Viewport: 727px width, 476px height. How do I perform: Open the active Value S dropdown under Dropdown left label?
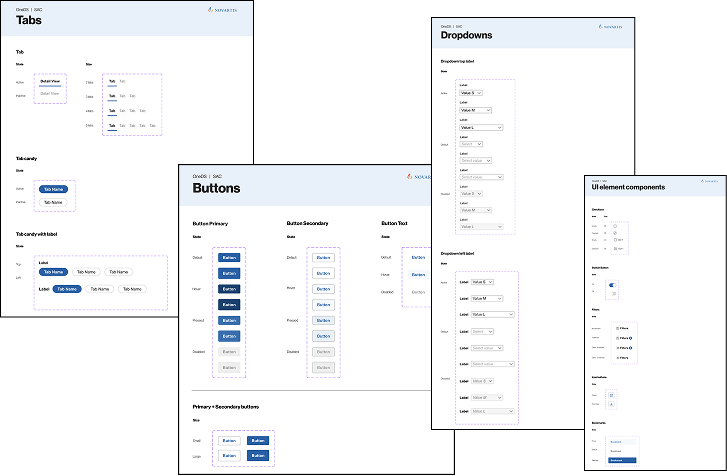point(482,282)
